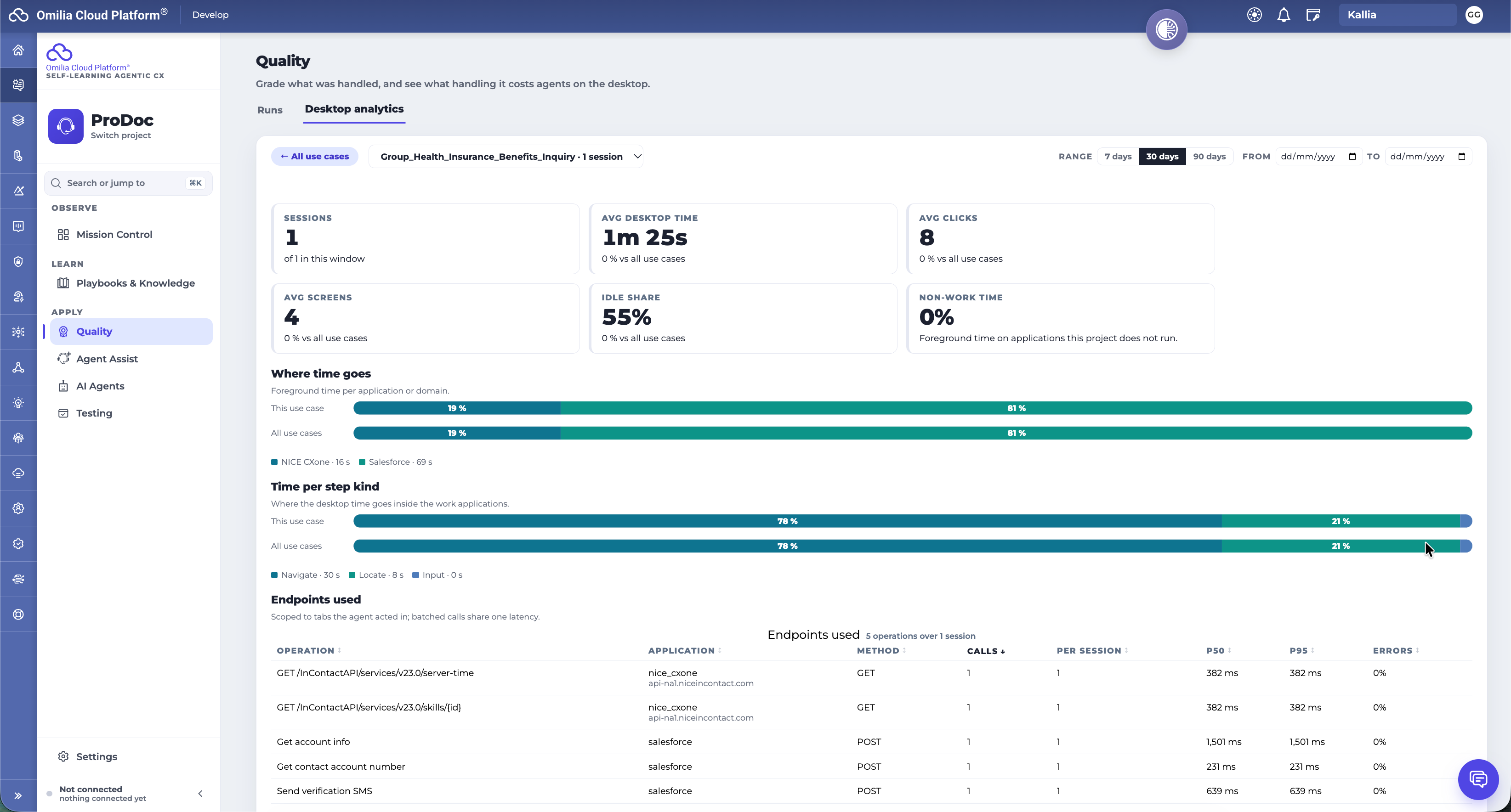
Task: Open the chat widget button at bottom right
Action: (1478, 779)
